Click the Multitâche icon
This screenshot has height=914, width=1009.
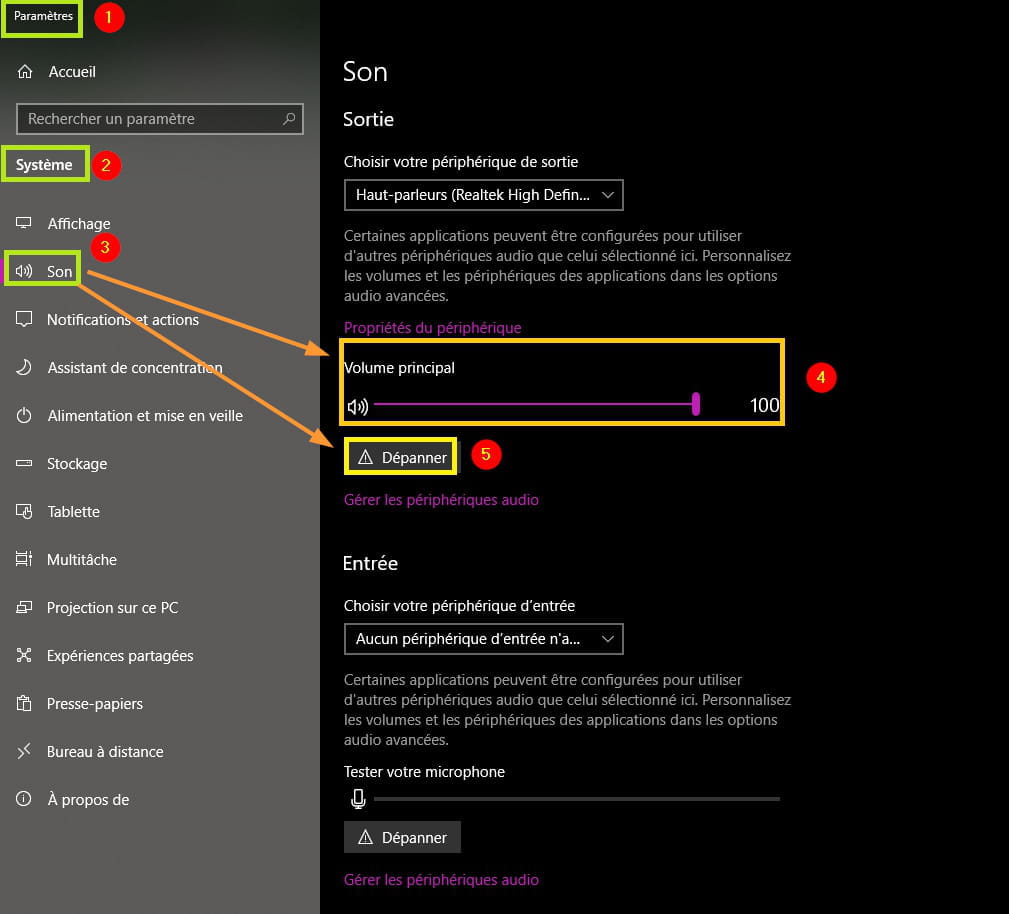coord(24,559)
